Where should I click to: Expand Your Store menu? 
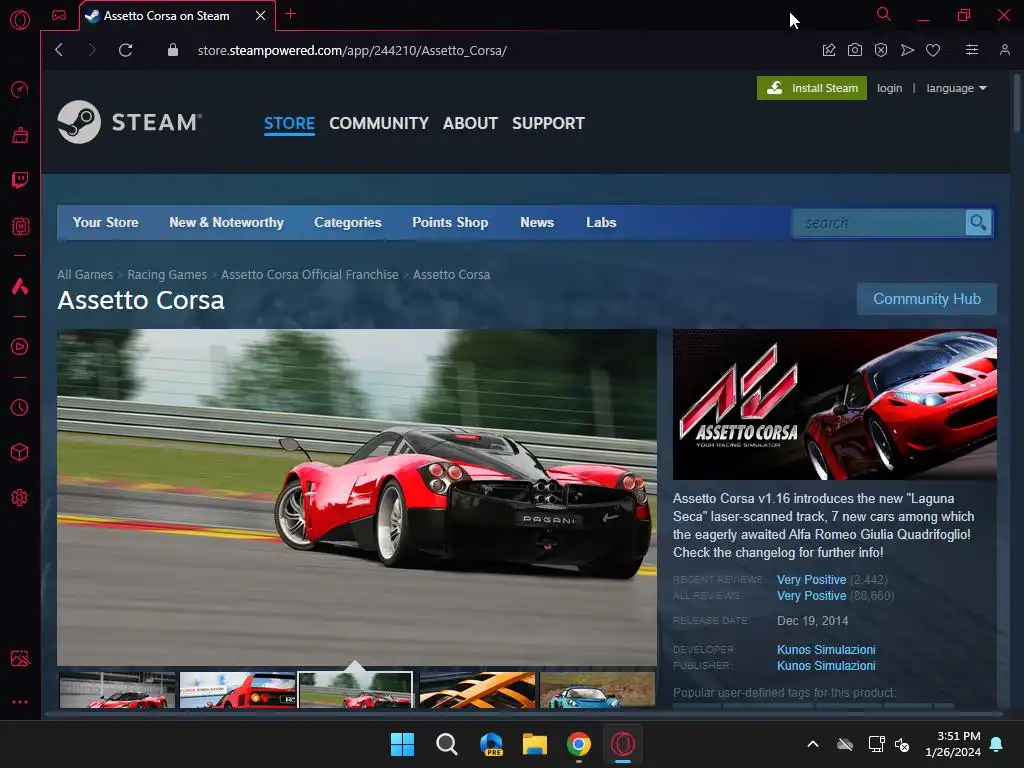[105, 223]
